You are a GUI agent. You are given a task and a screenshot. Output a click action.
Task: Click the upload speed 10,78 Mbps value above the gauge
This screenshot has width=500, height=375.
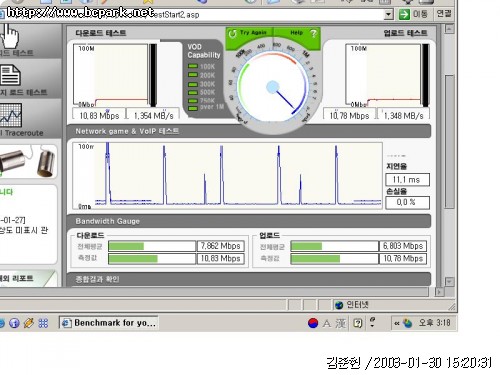tap(349, 115)
